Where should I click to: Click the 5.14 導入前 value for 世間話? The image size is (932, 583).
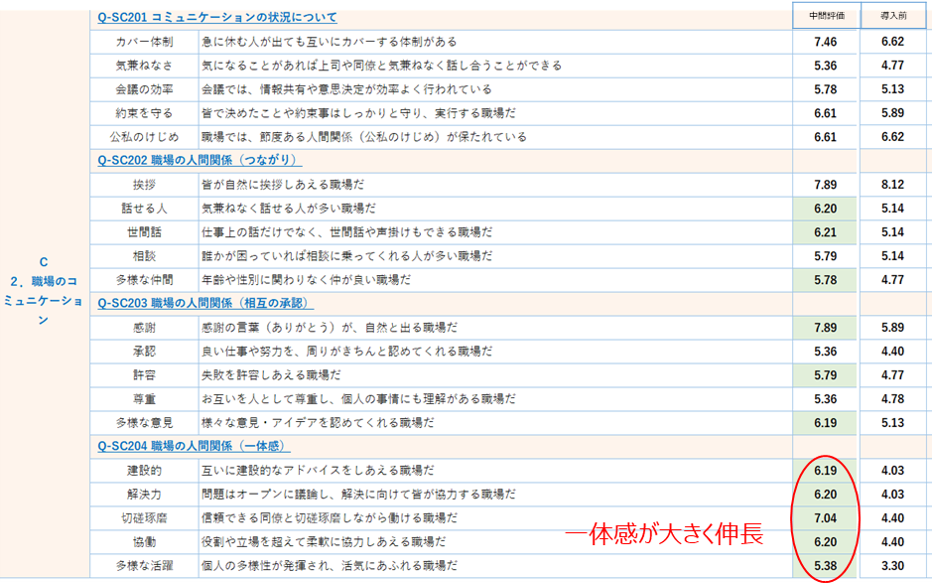[x=893, y=232]
